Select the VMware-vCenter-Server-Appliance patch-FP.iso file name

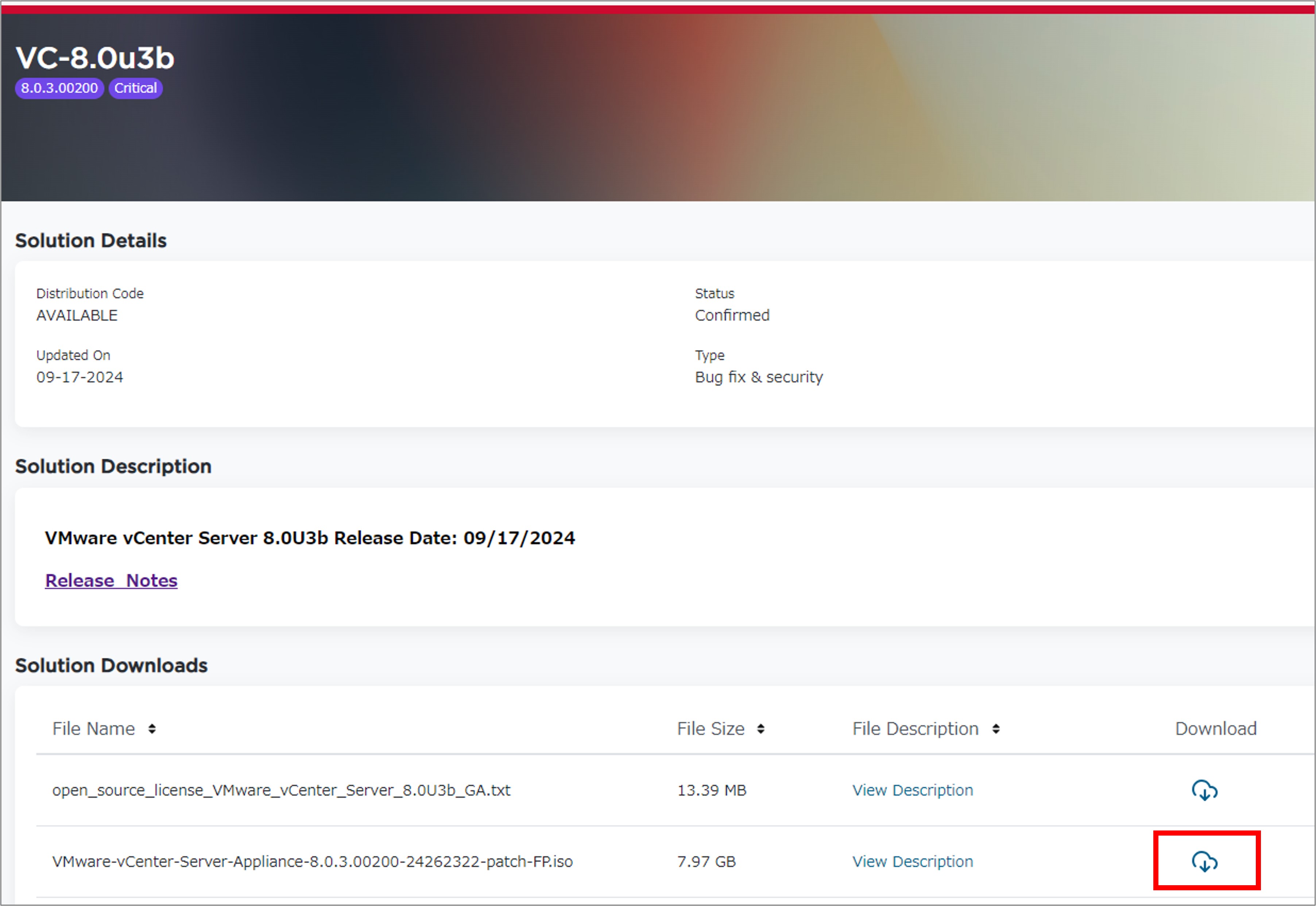tap(313, 862)
